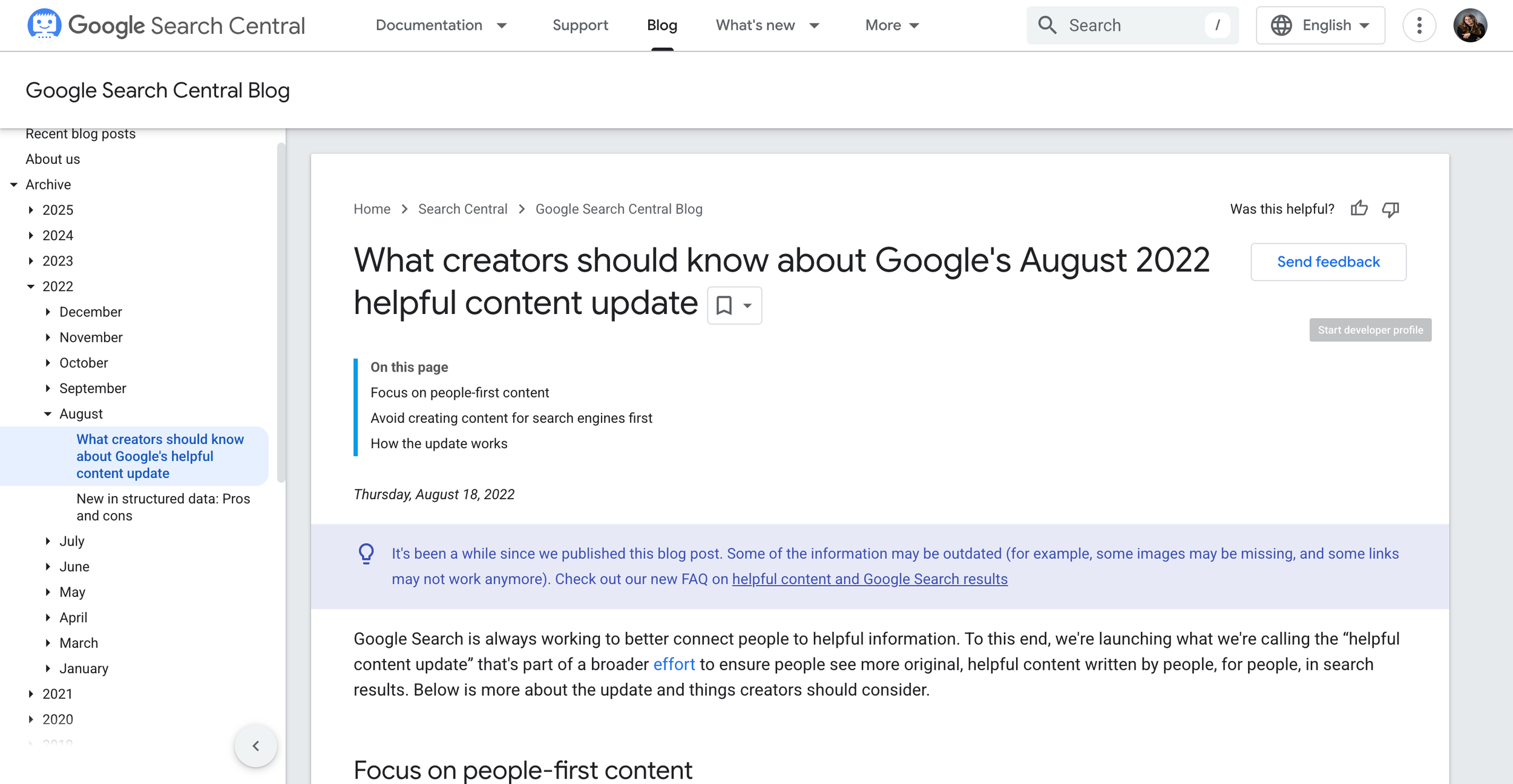1513x784 pixels.
Task: Click the magnifier search icon
Action: (x=1047, y=25)
